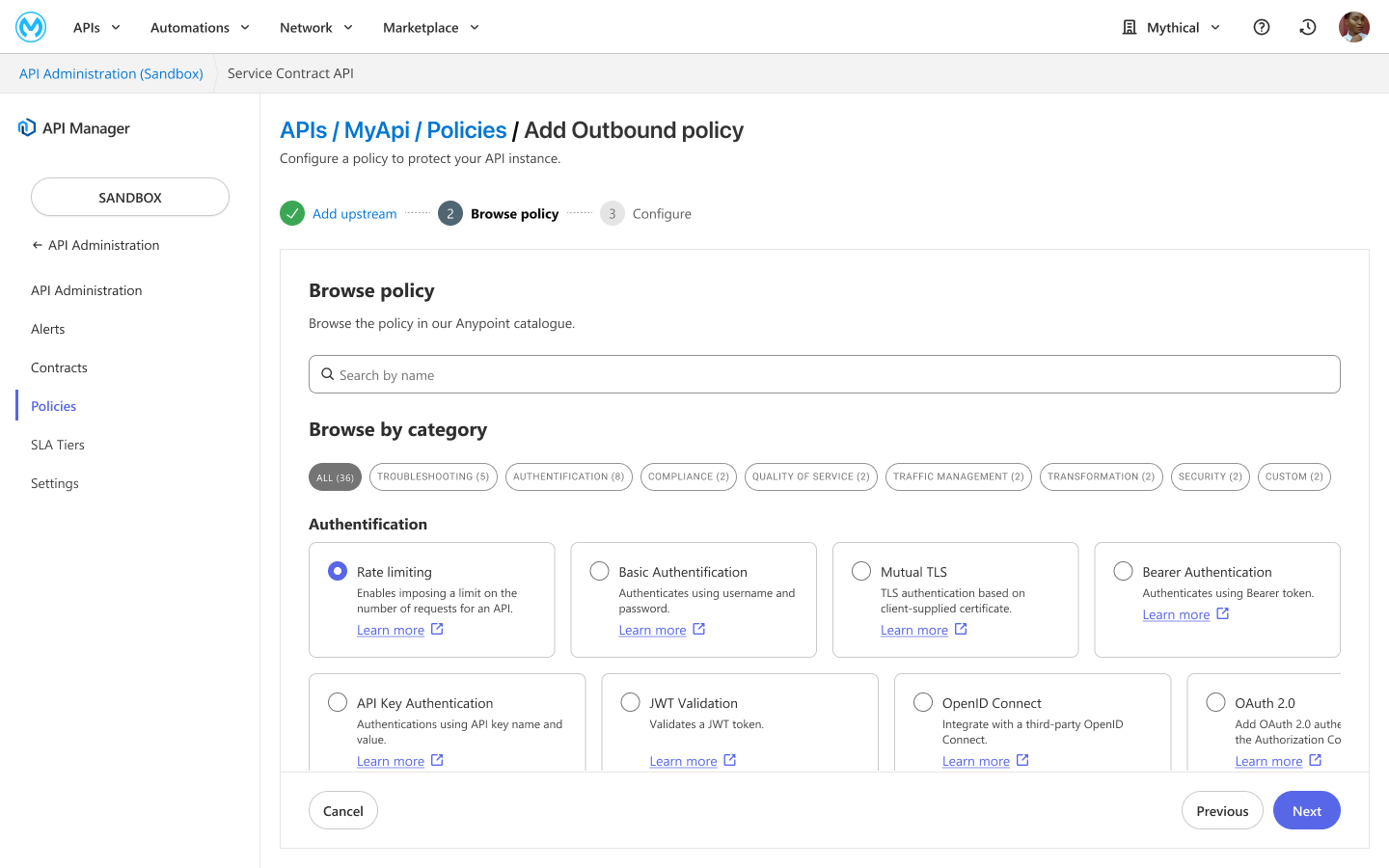Go to Alerts in the sidebar
This screenshot has width=1389, height=868.
[48, 329]
